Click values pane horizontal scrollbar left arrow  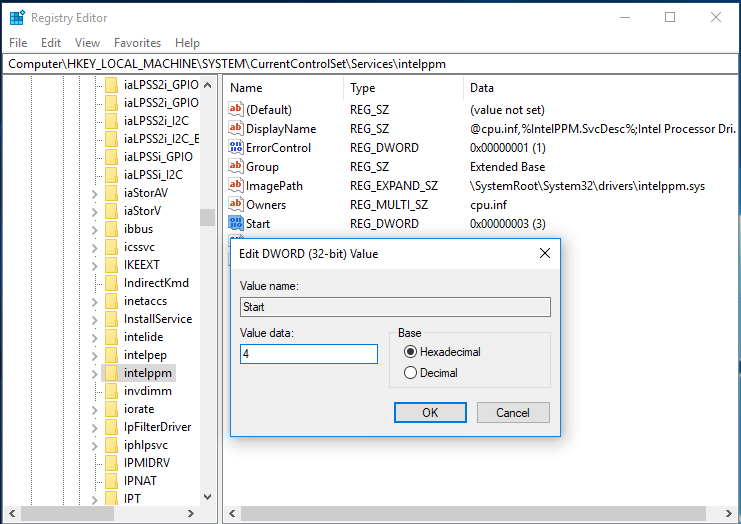click(232, 513)
